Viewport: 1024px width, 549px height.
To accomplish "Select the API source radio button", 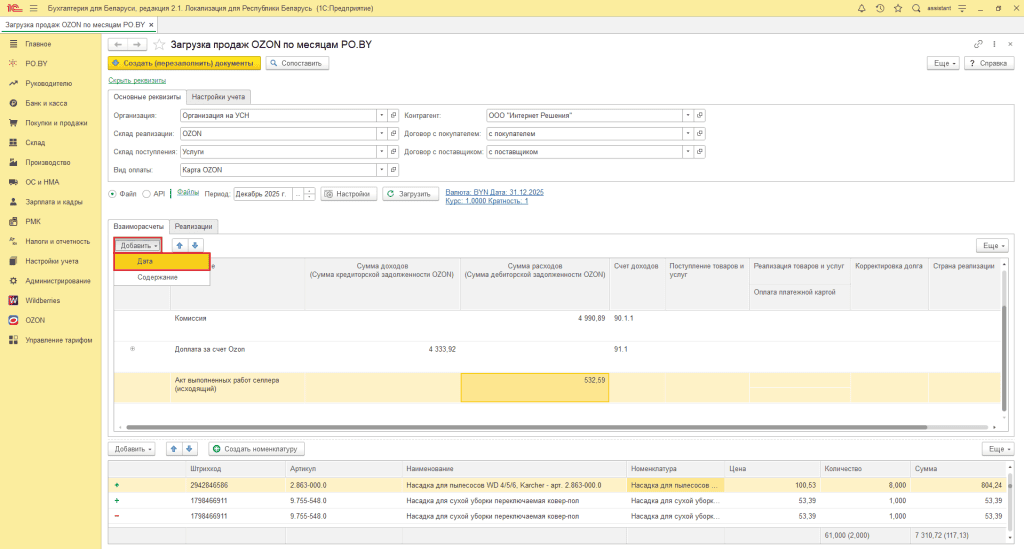I will 146,194.
